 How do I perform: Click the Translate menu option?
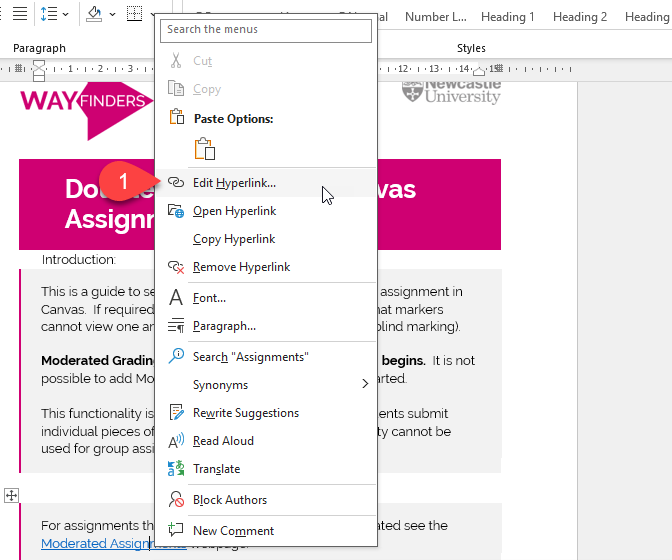216,469
